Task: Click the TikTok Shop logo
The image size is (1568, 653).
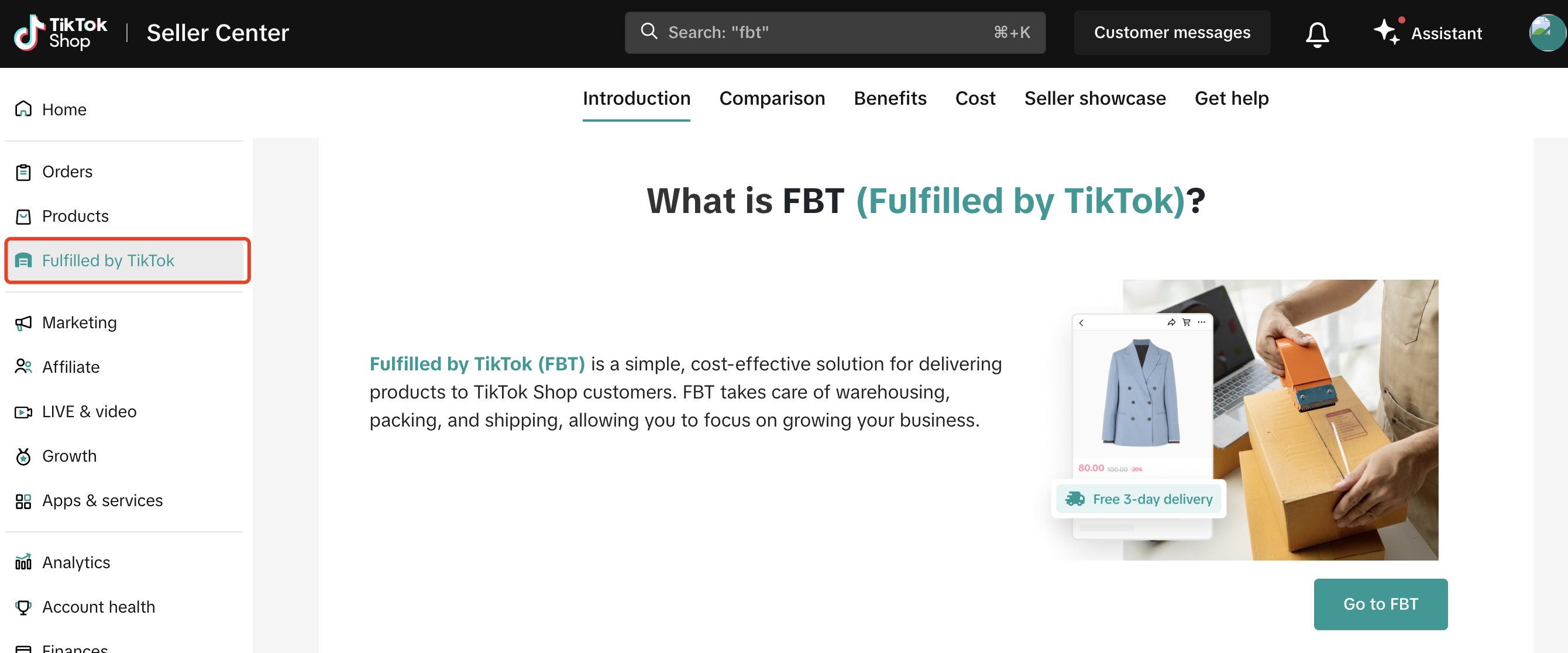Action: 60,33
